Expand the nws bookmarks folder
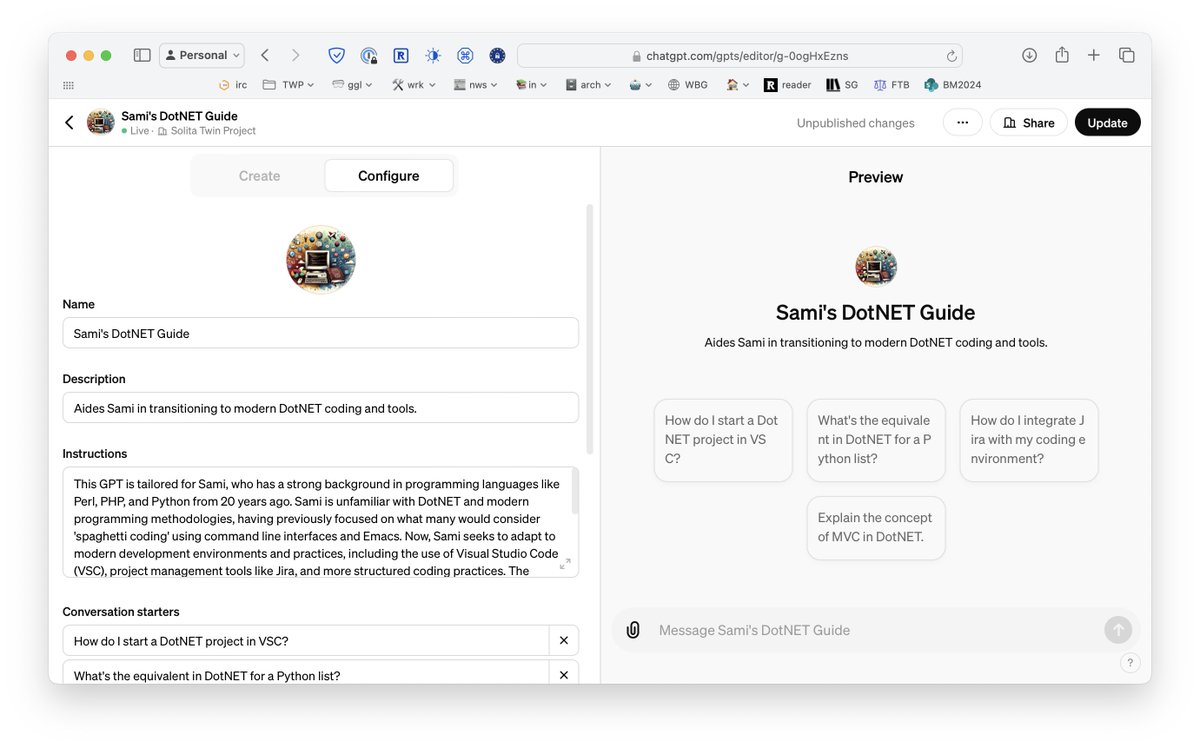 476,85
